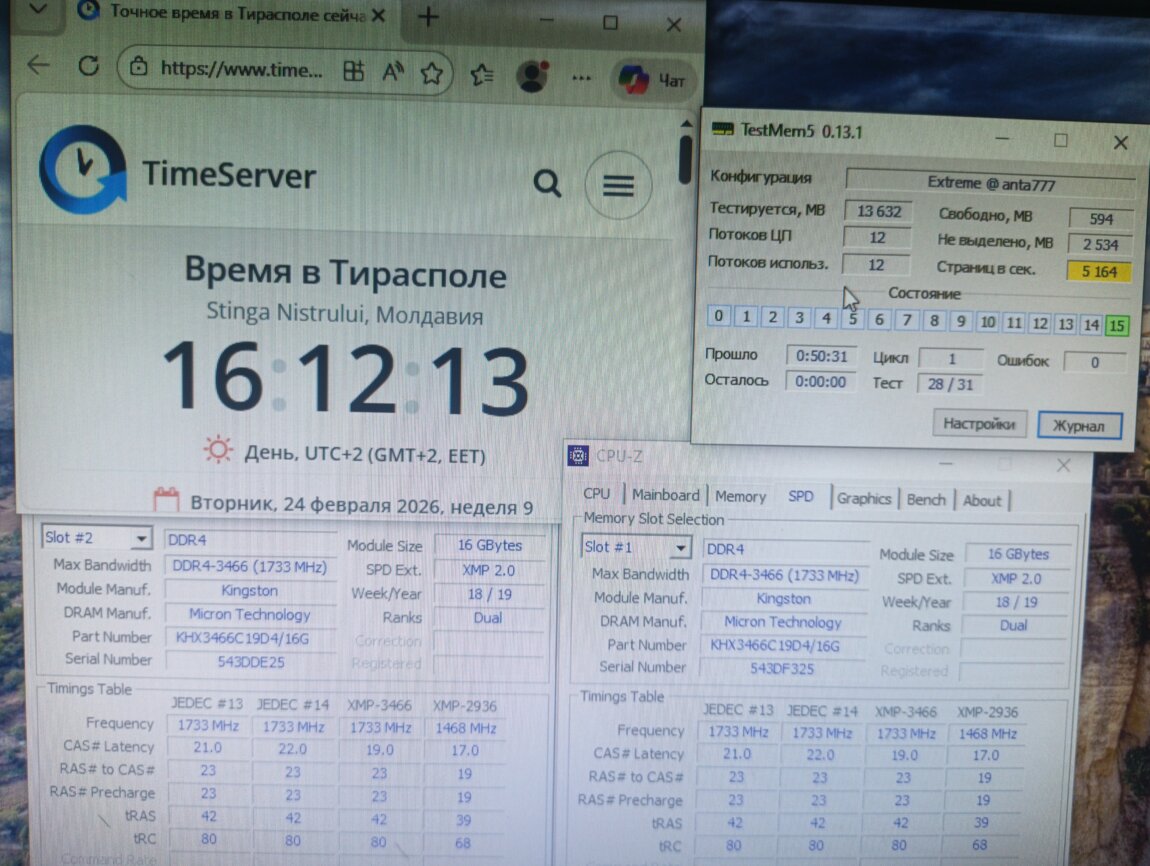This screenshot has height=866, width=1150.
Task: Click the browser address bar URL
Action: 242,70
